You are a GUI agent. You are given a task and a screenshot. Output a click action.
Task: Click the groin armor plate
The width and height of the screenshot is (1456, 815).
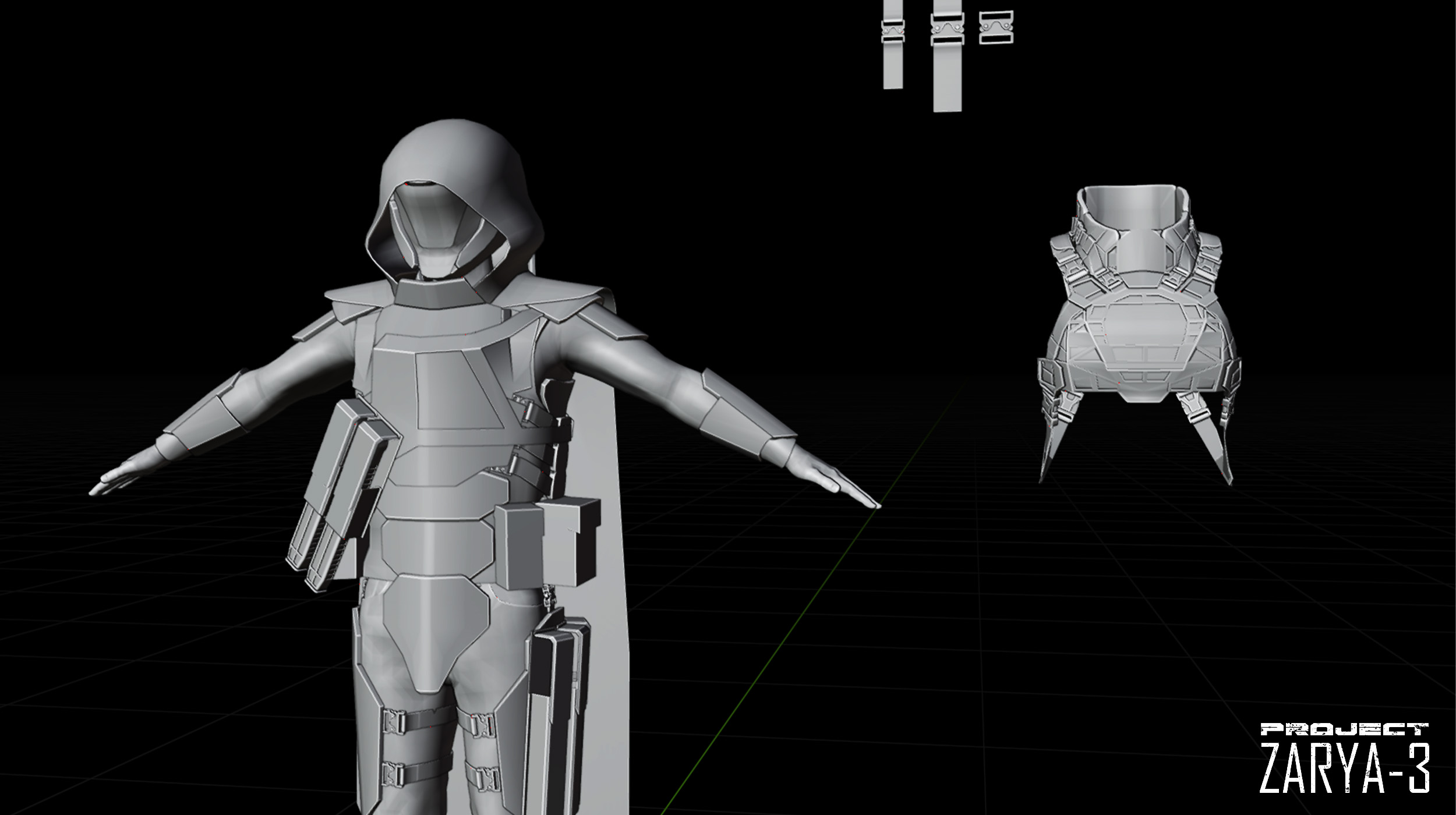(436, 635)
